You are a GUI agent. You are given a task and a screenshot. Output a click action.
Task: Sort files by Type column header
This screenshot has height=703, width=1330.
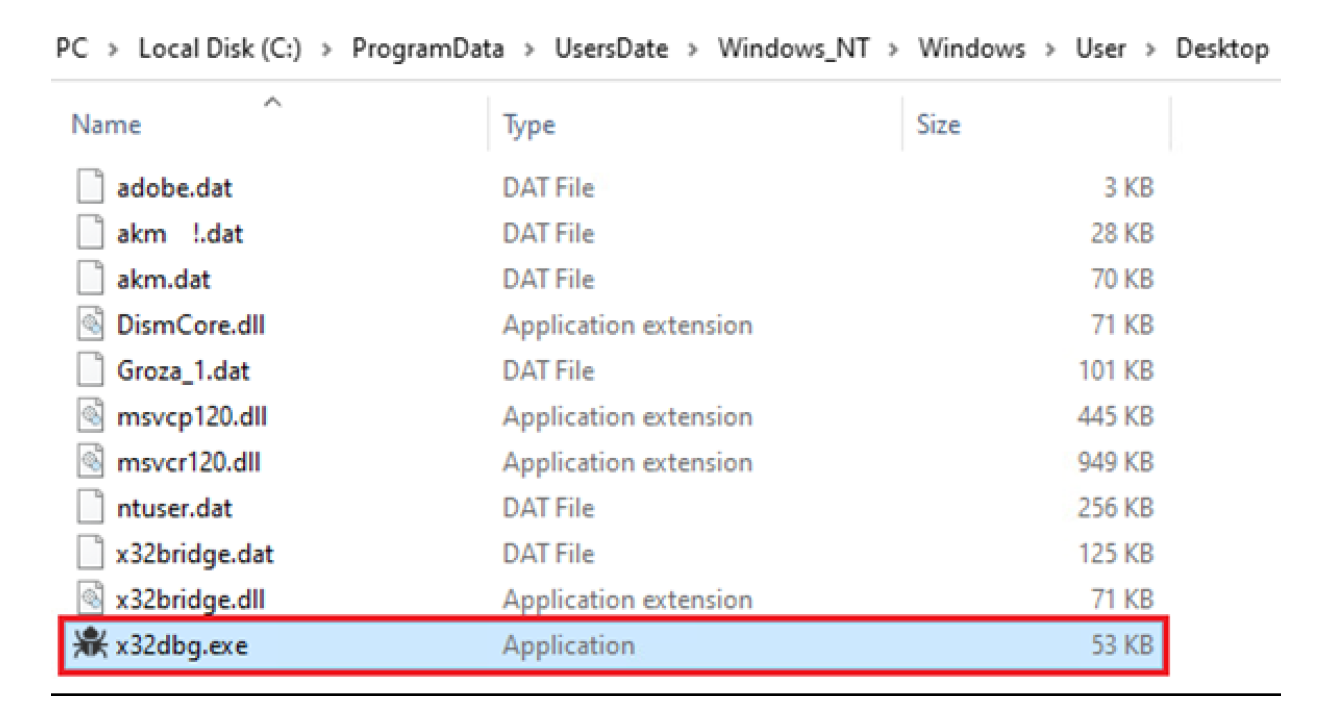(x=529, y=125)
